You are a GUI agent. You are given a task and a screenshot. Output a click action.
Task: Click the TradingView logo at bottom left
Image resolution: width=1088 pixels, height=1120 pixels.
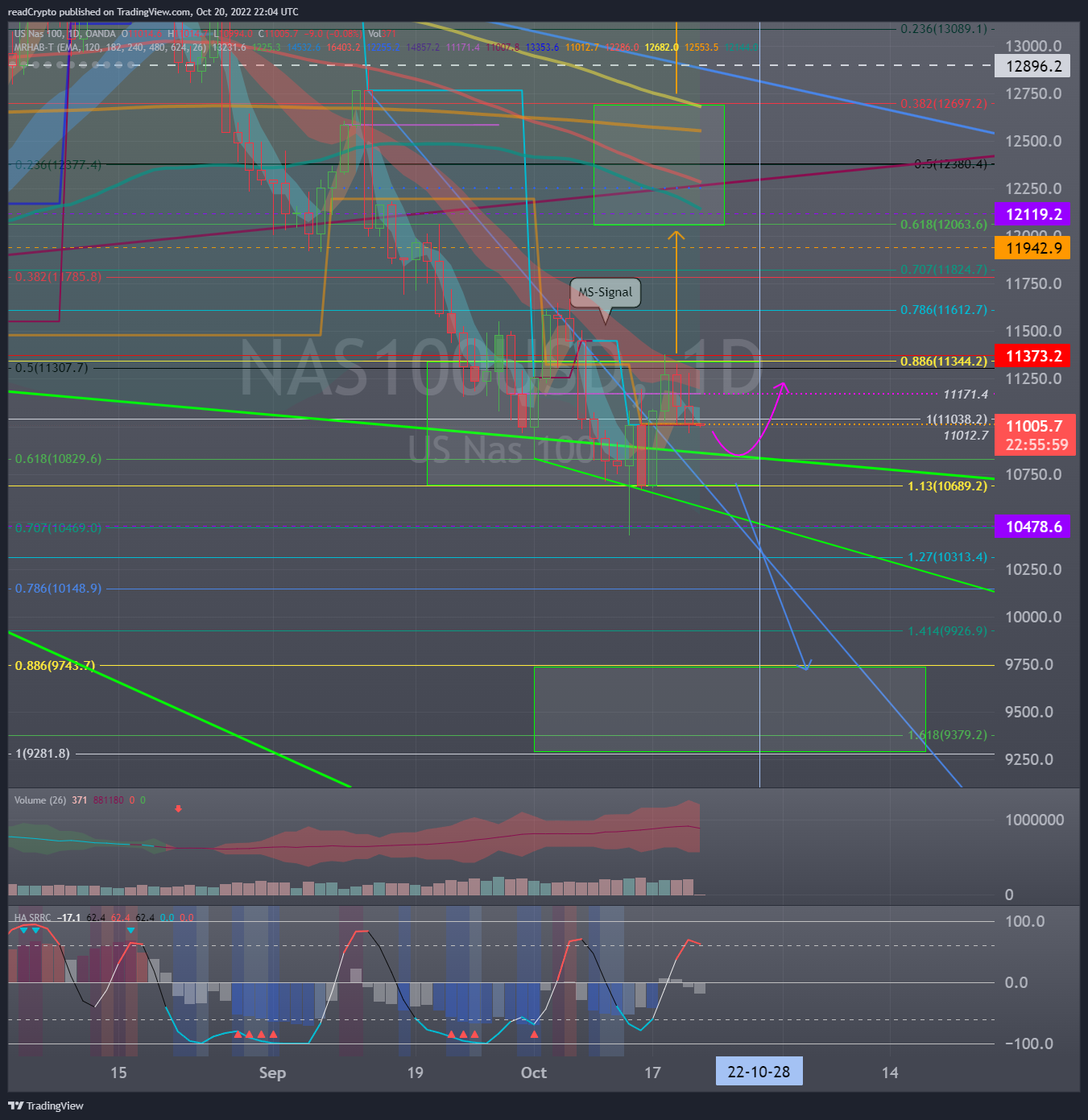(x=46, y=1106)
